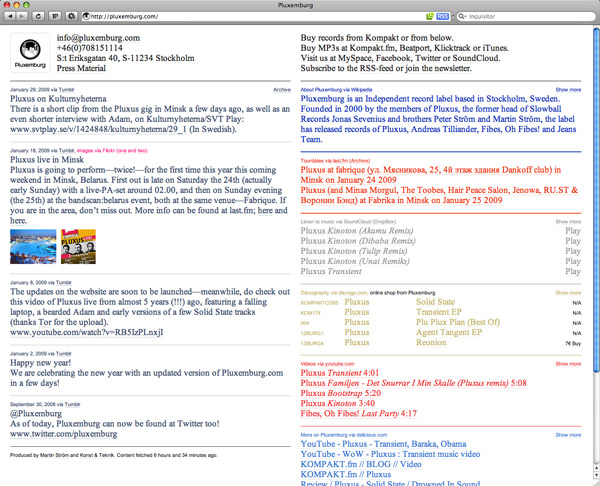Click the pluxemburg.com address field
Viewport: 600px width, 486px height.
click(x=253, y=16)
